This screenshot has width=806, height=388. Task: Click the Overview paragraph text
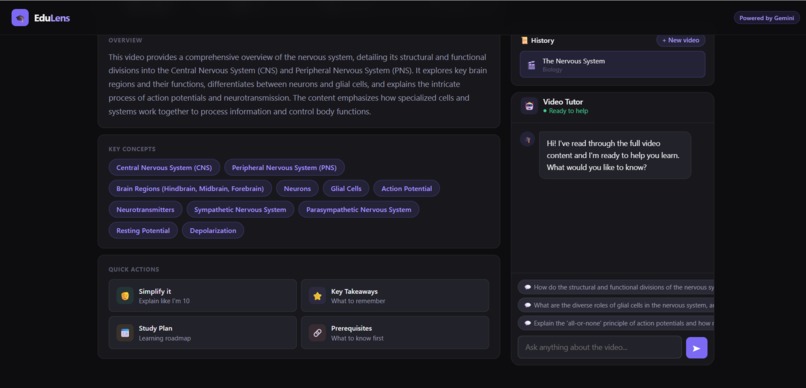pyautogui.click(x=298, y=84)
